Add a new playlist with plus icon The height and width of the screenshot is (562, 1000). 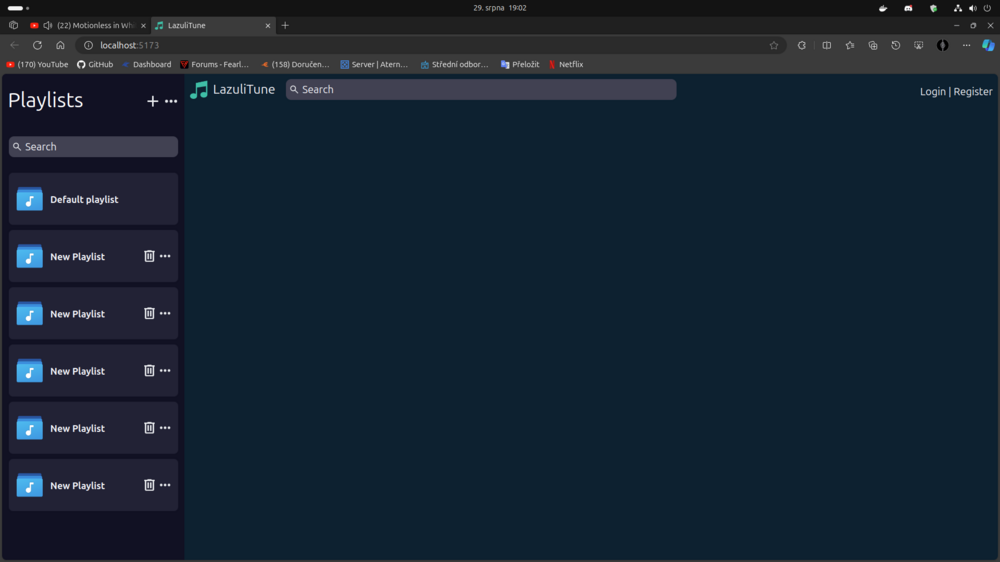[x=152, y=101]
